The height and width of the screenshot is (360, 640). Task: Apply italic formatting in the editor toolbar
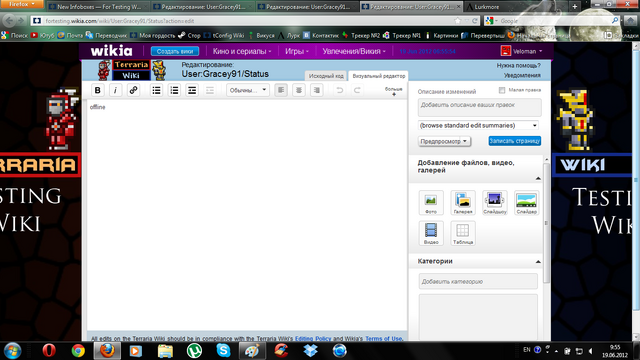pyautogui.click(x=116, y=90)
